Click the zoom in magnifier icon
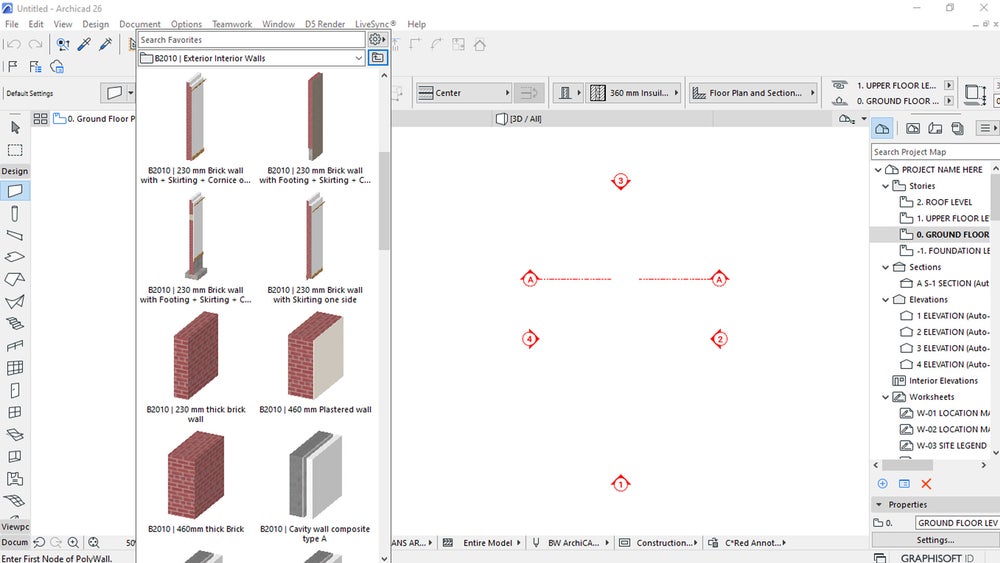 pos(73,542)
